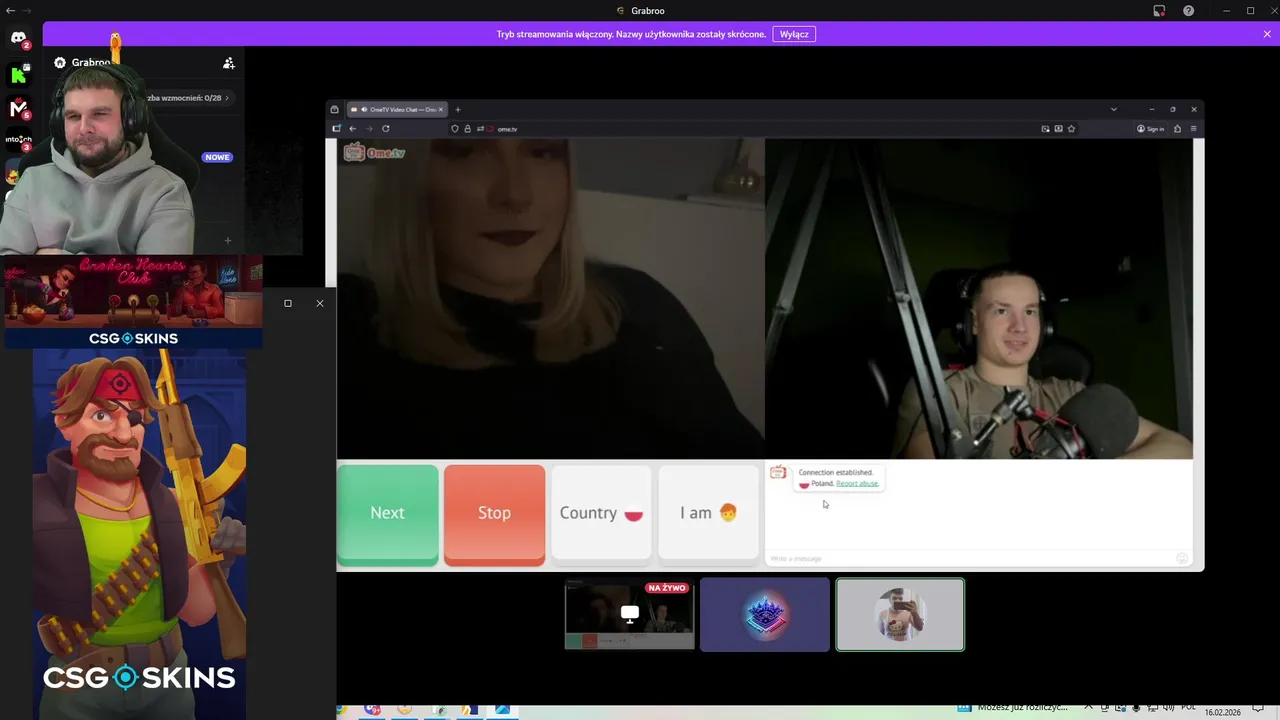Click the NOWE badge in channel list
Viewport: 1280px width, 720px height.
217,157
